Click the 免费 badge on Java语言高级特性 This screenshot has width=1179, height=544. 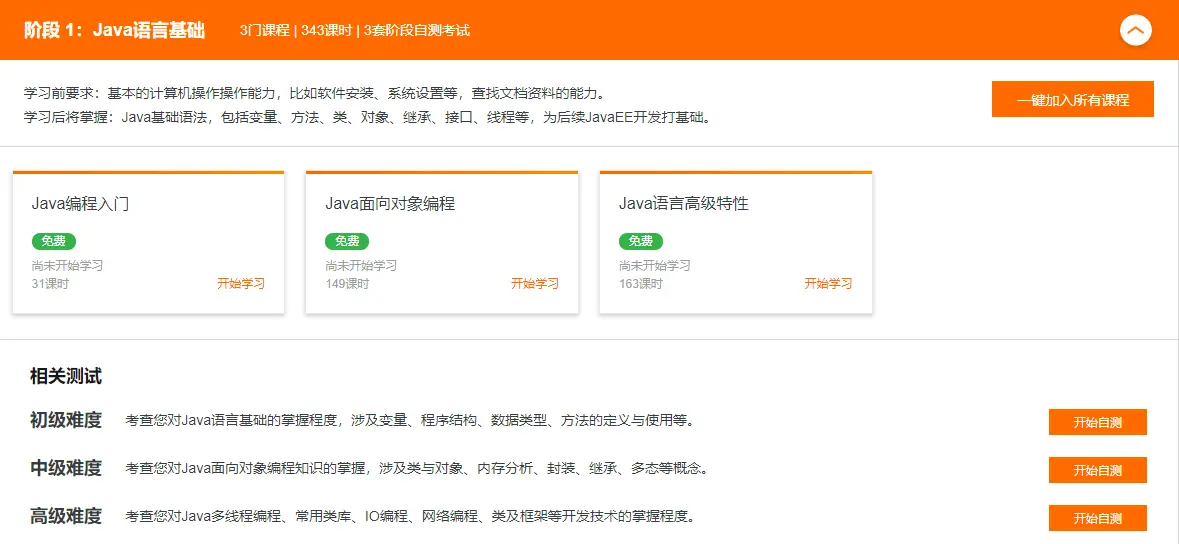(x=641, y=242)
